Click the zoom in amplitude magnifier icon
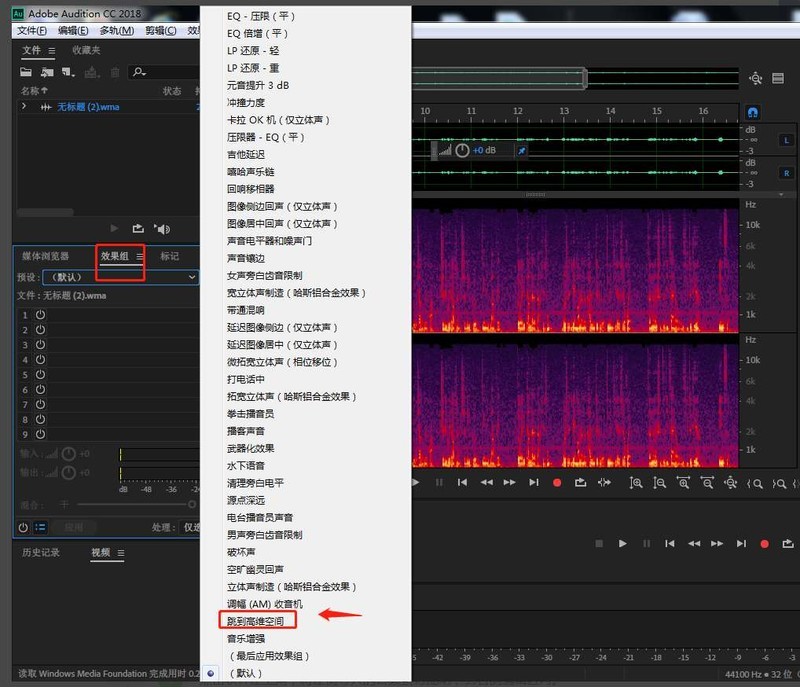The height and width of the screenshot is (687, 800). pyautogui.click(x=636, y=482)
